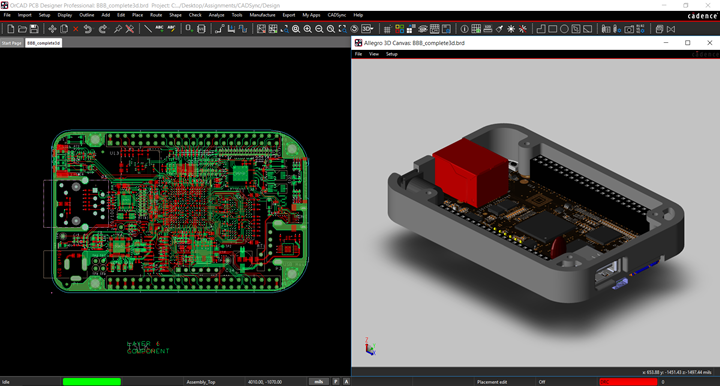Click the Copy icon in the toolbar
Viewport: 720px width, 386px height.
[64, 29]
